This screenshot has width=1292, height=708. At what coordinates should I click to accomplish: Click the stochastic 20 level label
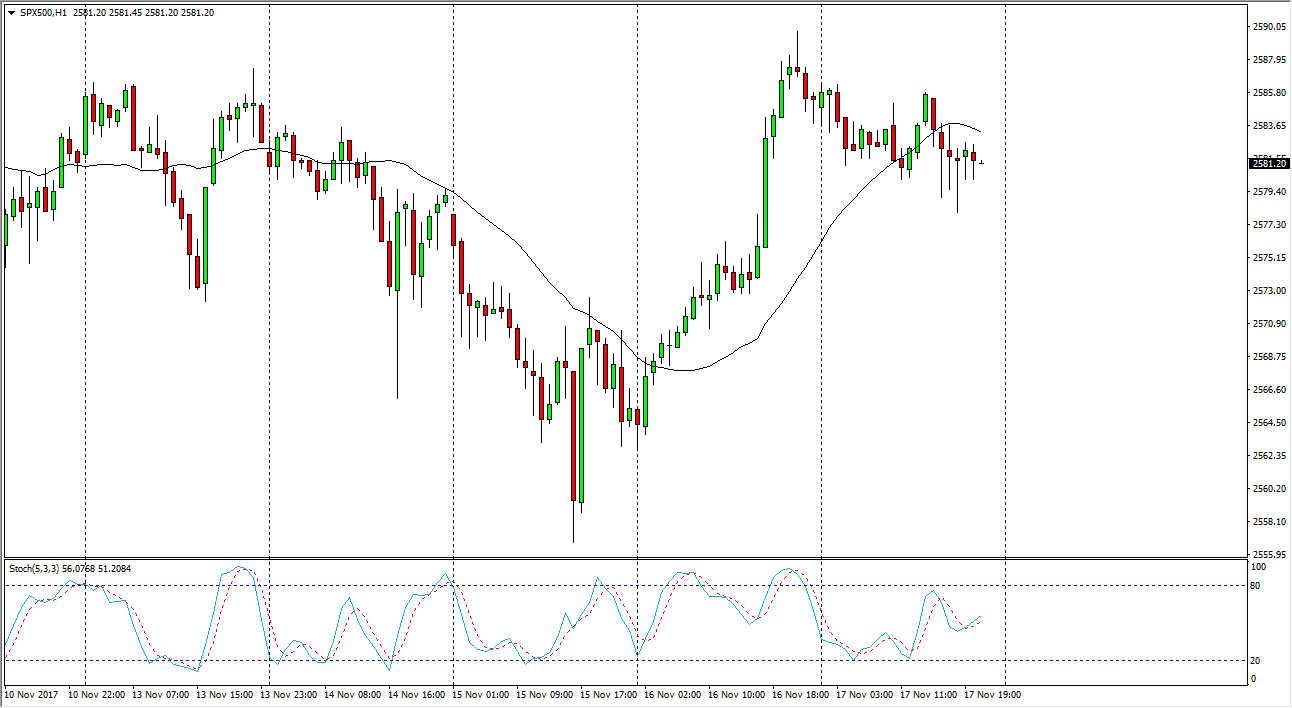(x=1258, y=661)
